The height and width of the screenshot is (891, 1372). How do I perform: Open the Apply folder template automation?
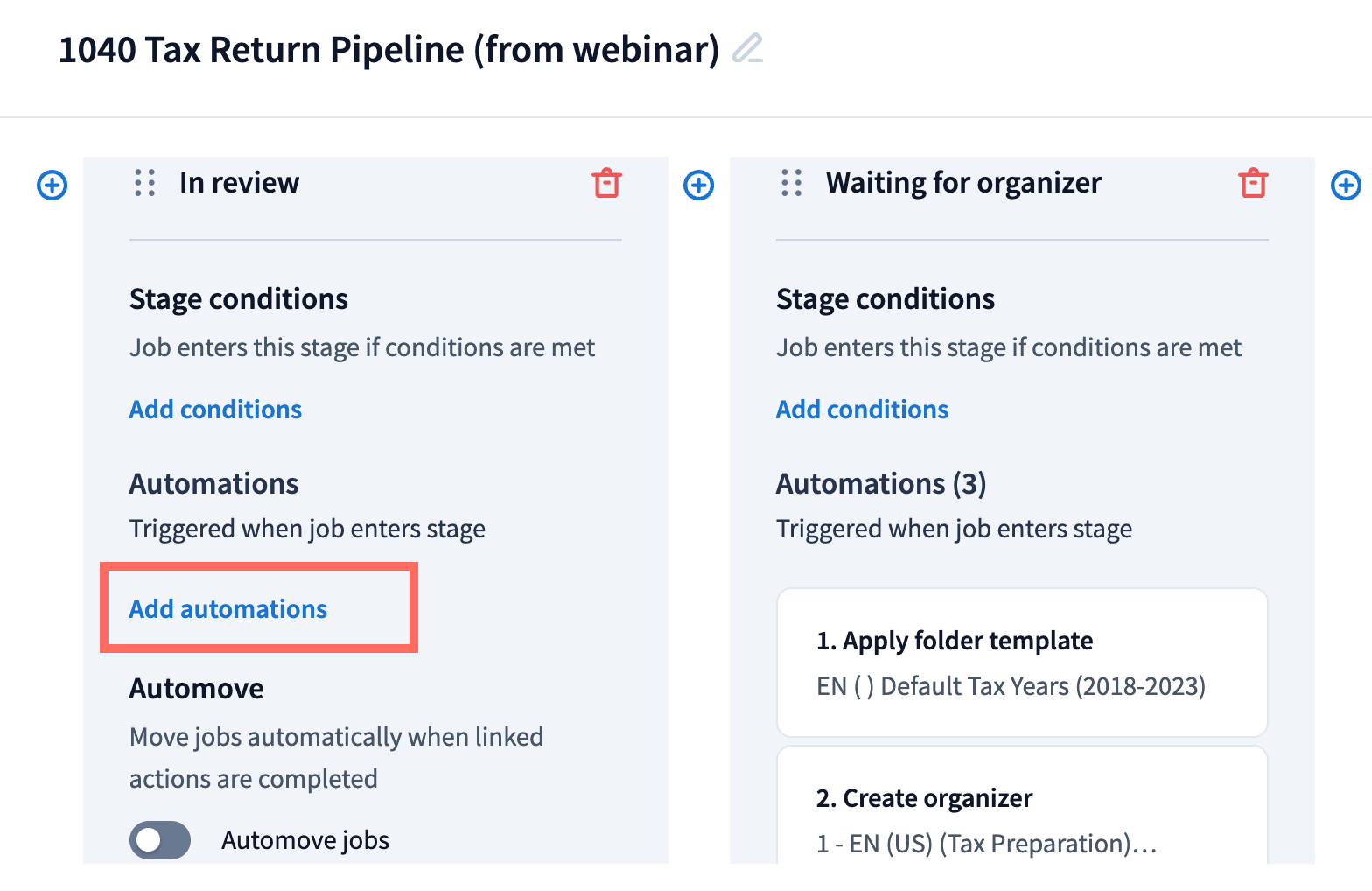1022,663
